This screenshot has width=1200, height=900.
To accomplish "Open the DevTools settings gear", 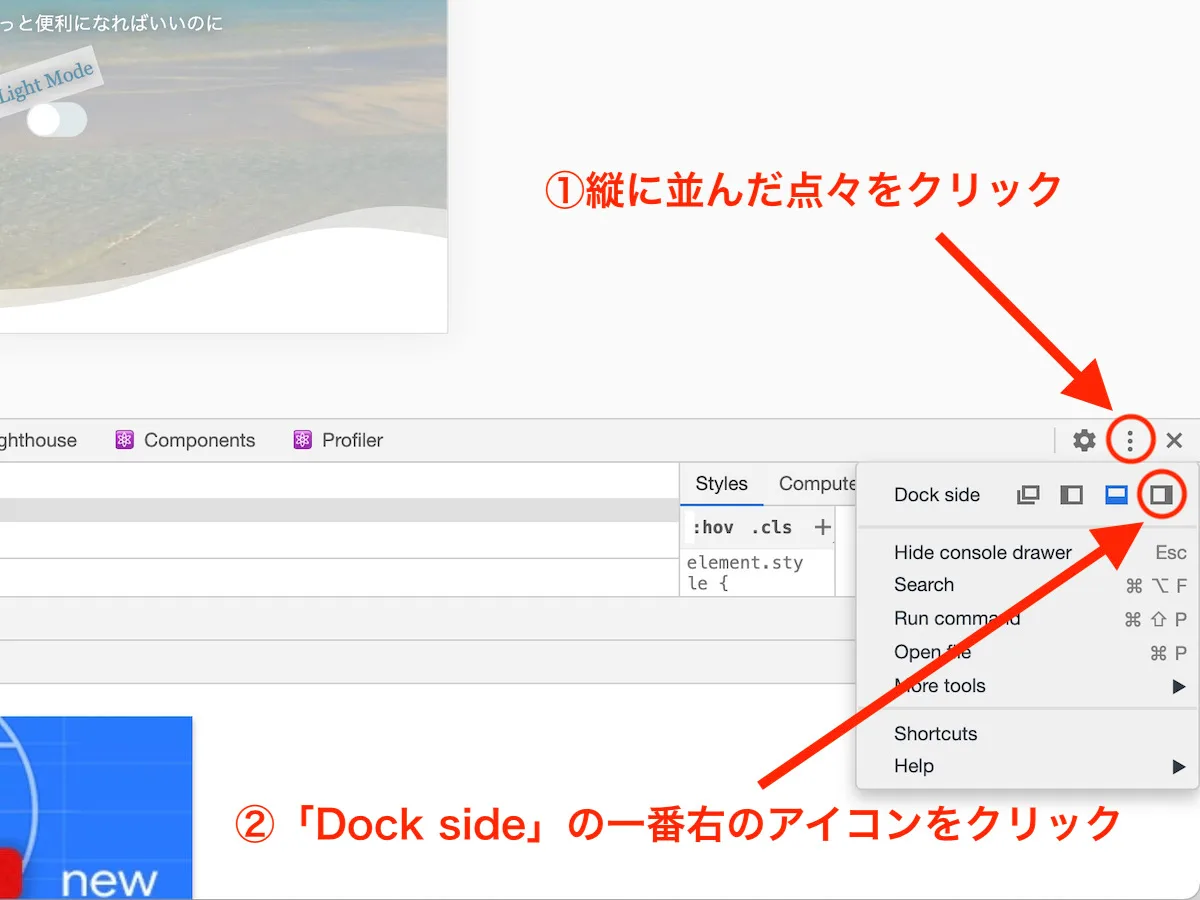I will pos(1084,440).
